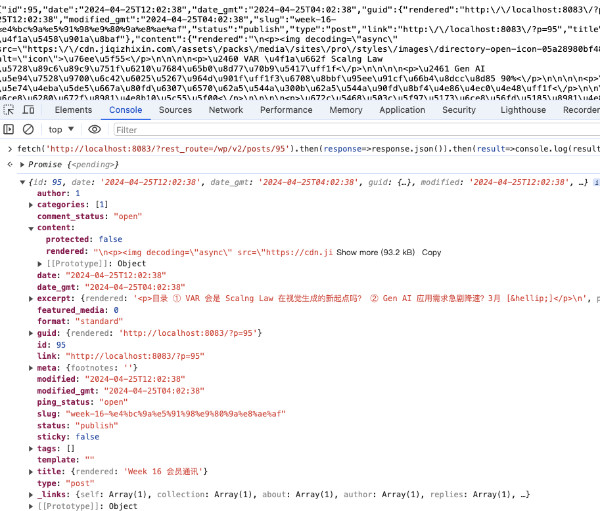Select the author: 1 property row
The image size is (600, 511).
59,193
